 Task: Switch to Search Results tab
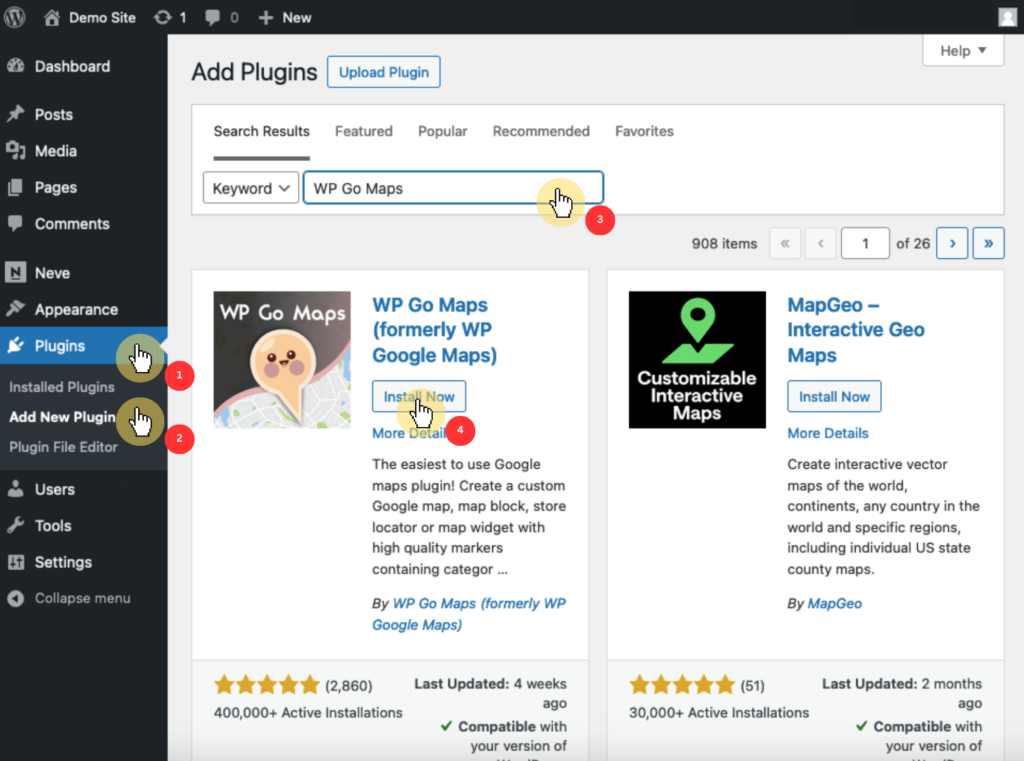point(261,131)
